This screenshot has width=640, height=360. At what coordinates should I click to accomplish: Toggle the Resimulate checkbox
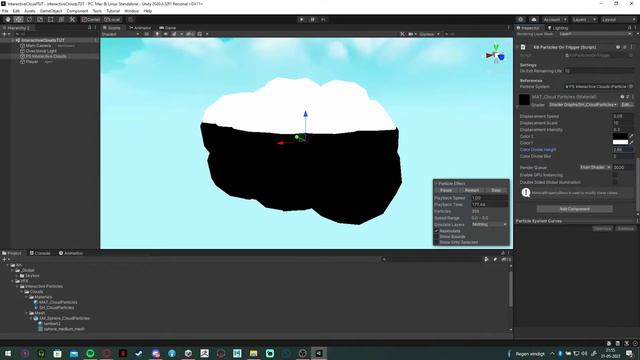click(x=436, y=231)
